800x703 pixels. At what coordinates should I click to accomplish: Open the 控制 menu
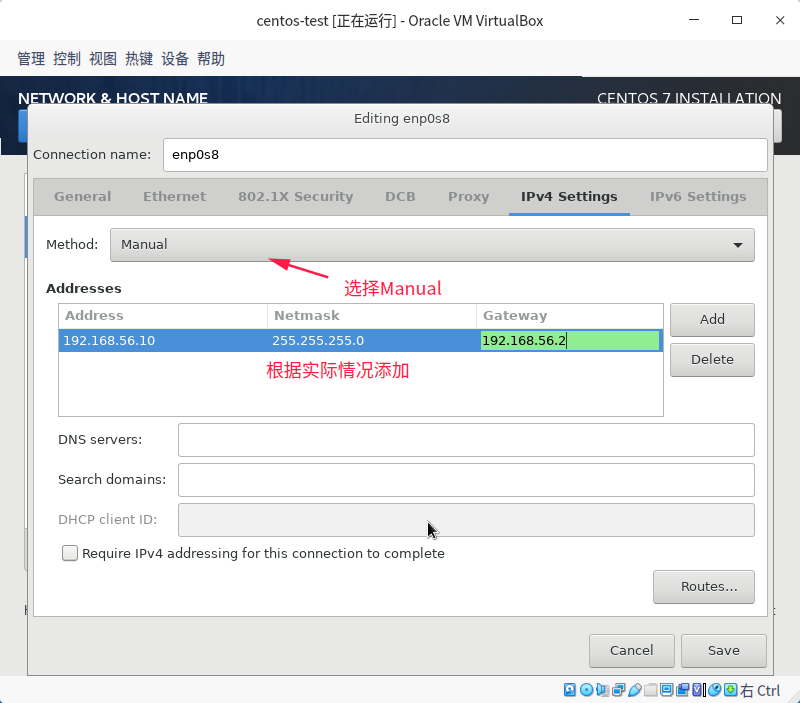tap(67, 59)
